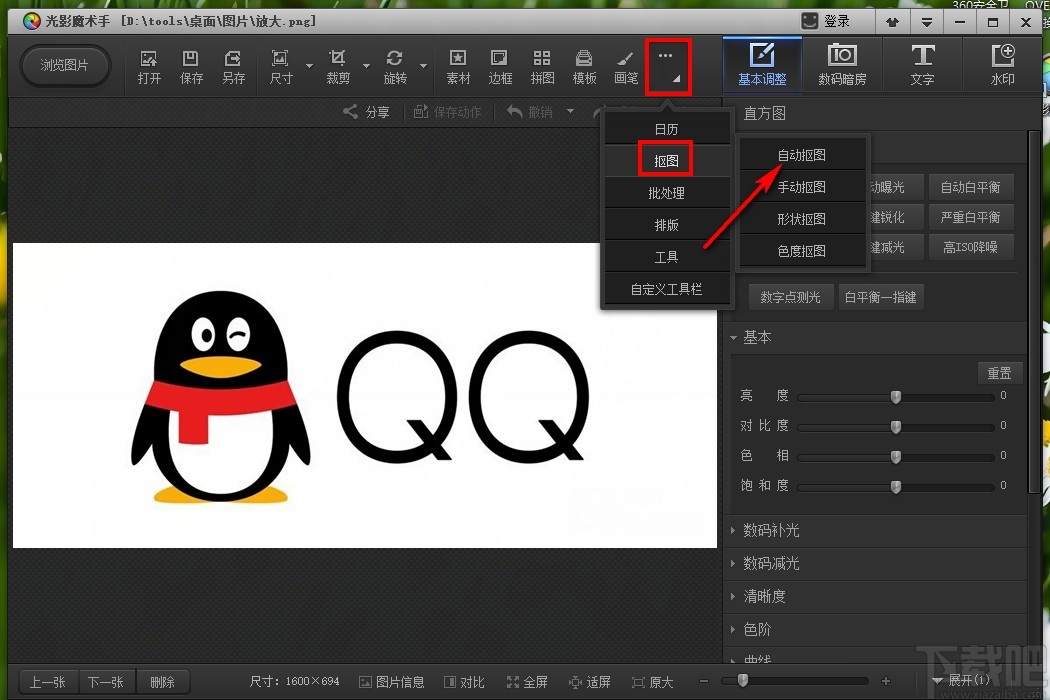Click 保存动作 save action
1050x700 pixels.
tap(447, 112)
